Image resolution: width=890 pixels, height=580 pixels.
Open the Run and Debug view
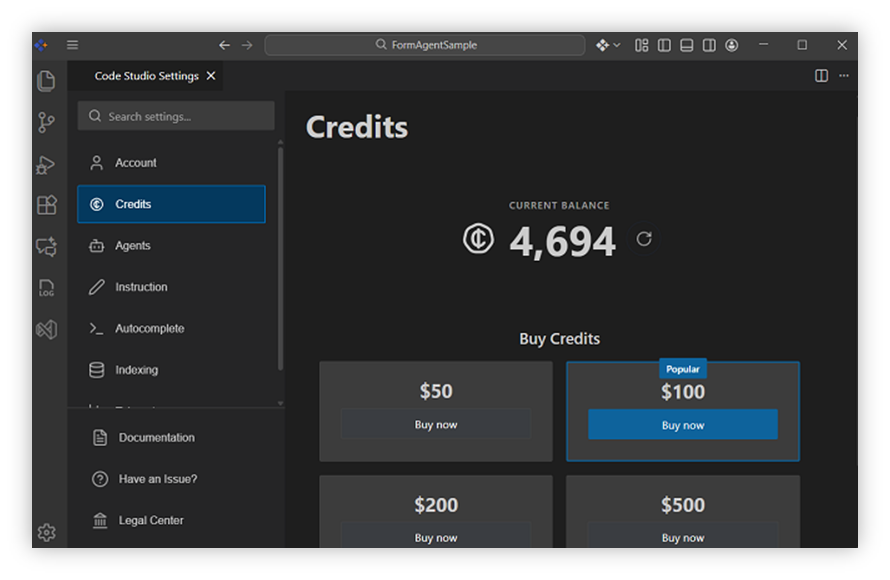coord(46,165)
